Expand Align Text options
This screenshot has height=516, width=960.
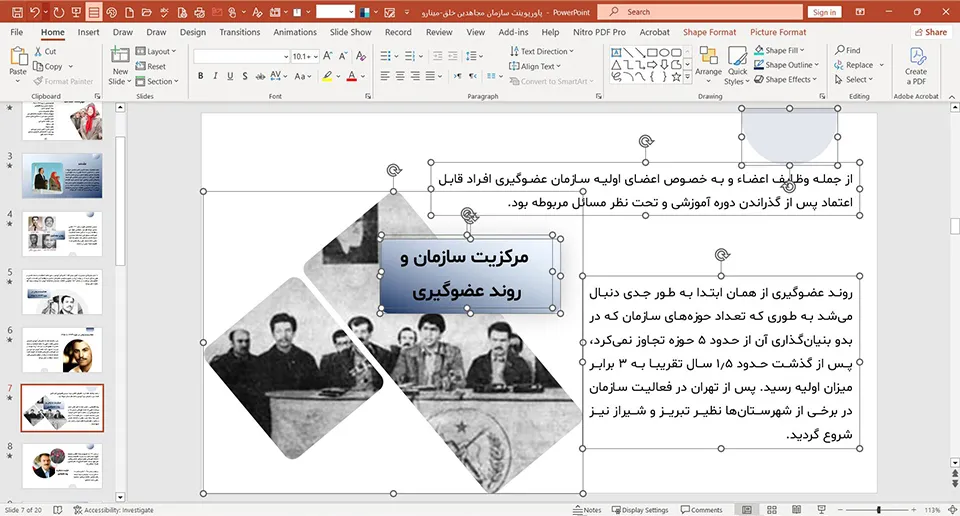(534, 66)
